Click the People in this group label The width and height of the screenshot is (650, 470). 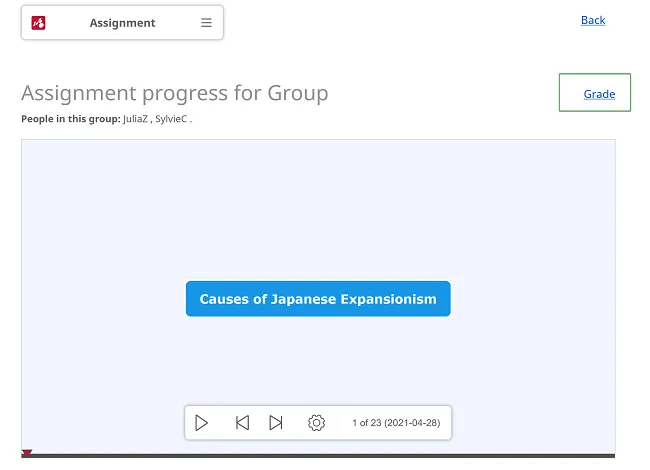pos(71,119)
